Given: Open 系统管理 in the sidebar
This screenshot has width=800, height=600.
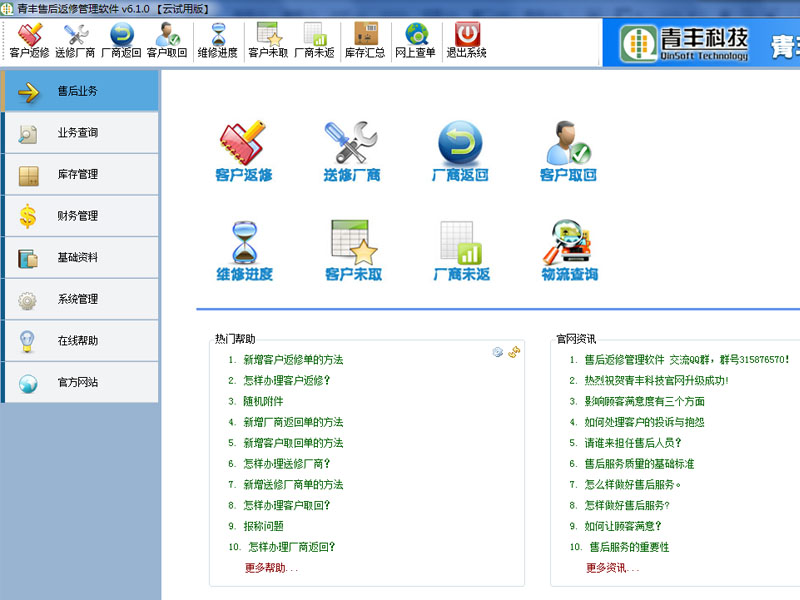Looking at the screenshot, I should tap(80, 299).
